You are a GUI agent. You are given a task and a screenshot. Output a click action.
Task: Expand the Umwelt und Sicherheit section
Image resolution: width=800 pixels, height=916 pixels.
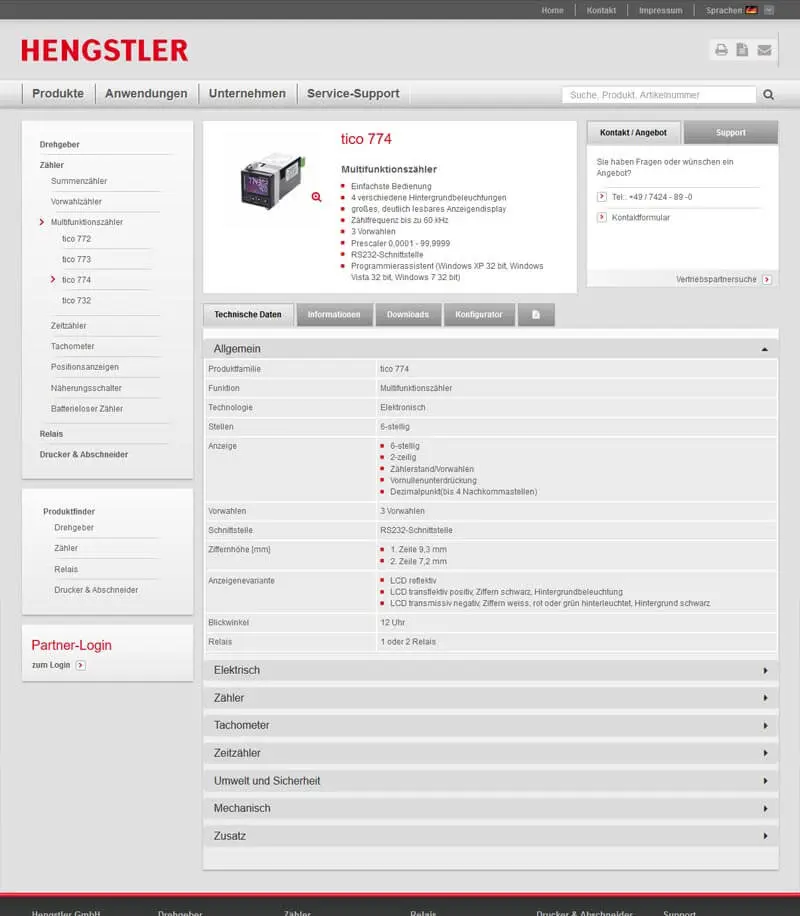[x=765, y=781]
